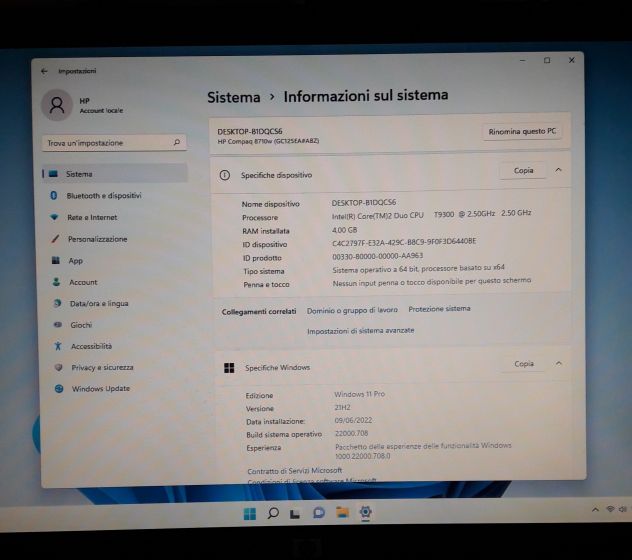Close the Impostazioni window
This screenshot has height=560, width=632.
tap(572, 60)
